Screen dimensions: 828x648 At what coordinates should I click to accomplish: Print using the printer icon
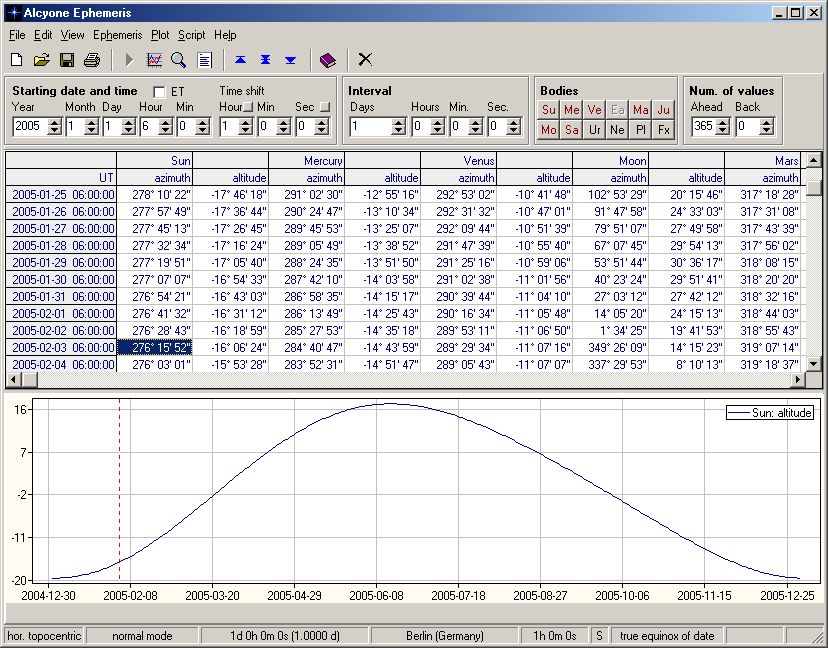click(92, 60)
